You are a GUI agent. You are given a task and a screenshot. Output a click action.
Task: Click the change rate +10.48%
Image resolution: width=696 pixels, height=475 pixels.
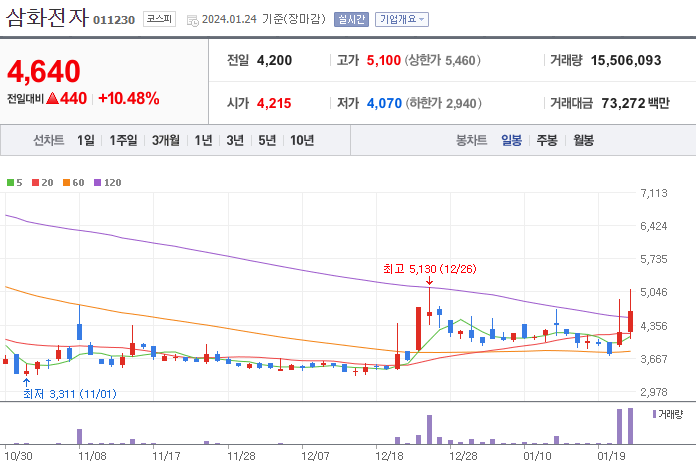129,99
